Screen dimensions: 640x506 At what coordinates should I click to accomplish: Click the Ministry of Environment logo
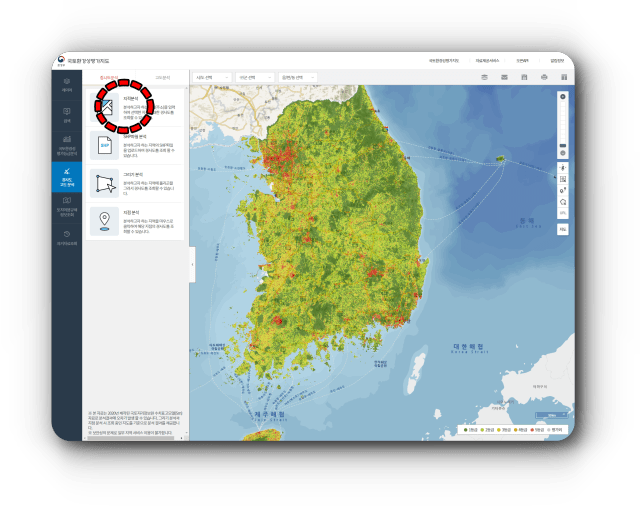[x=61, y=61]
